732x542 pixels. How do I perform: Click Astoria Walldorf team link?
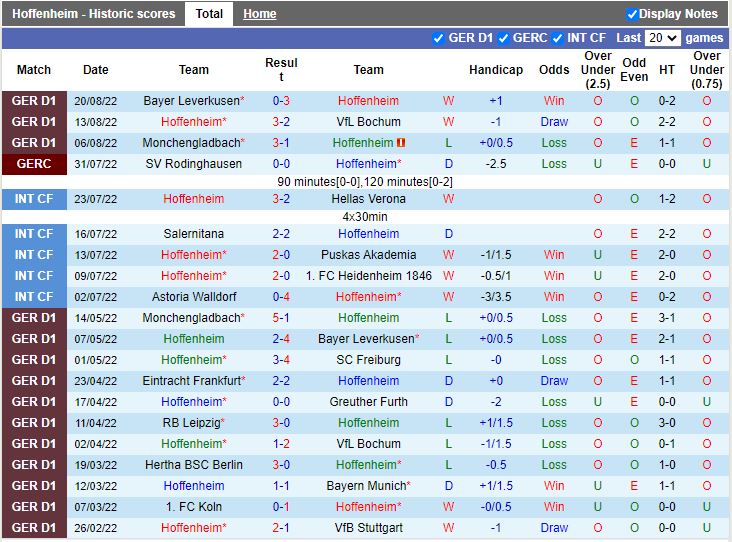194,297
